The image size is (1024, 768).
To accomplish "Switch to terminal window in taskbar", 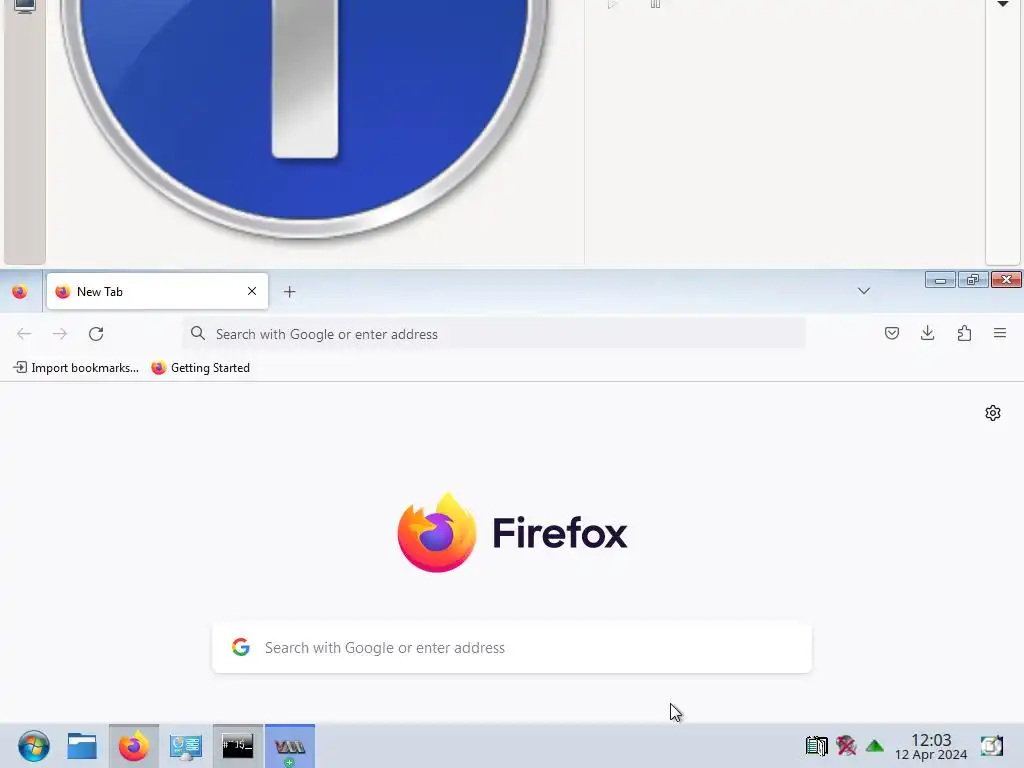I will (238, 746).
